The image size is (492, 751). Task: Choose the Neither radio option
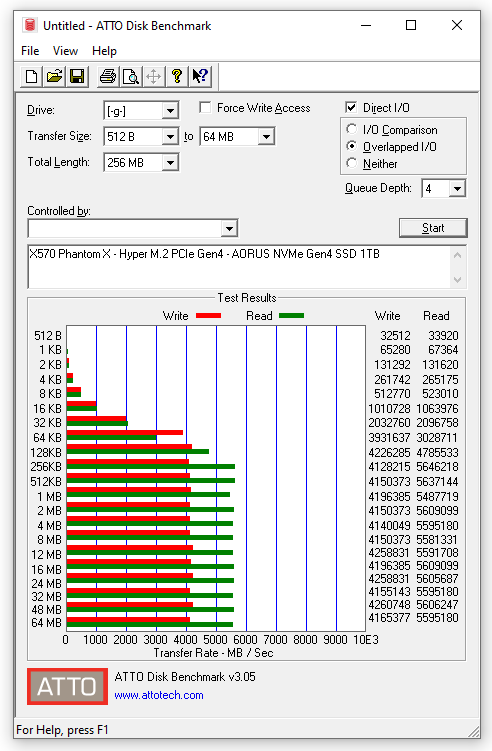click(x=352, y=163)
